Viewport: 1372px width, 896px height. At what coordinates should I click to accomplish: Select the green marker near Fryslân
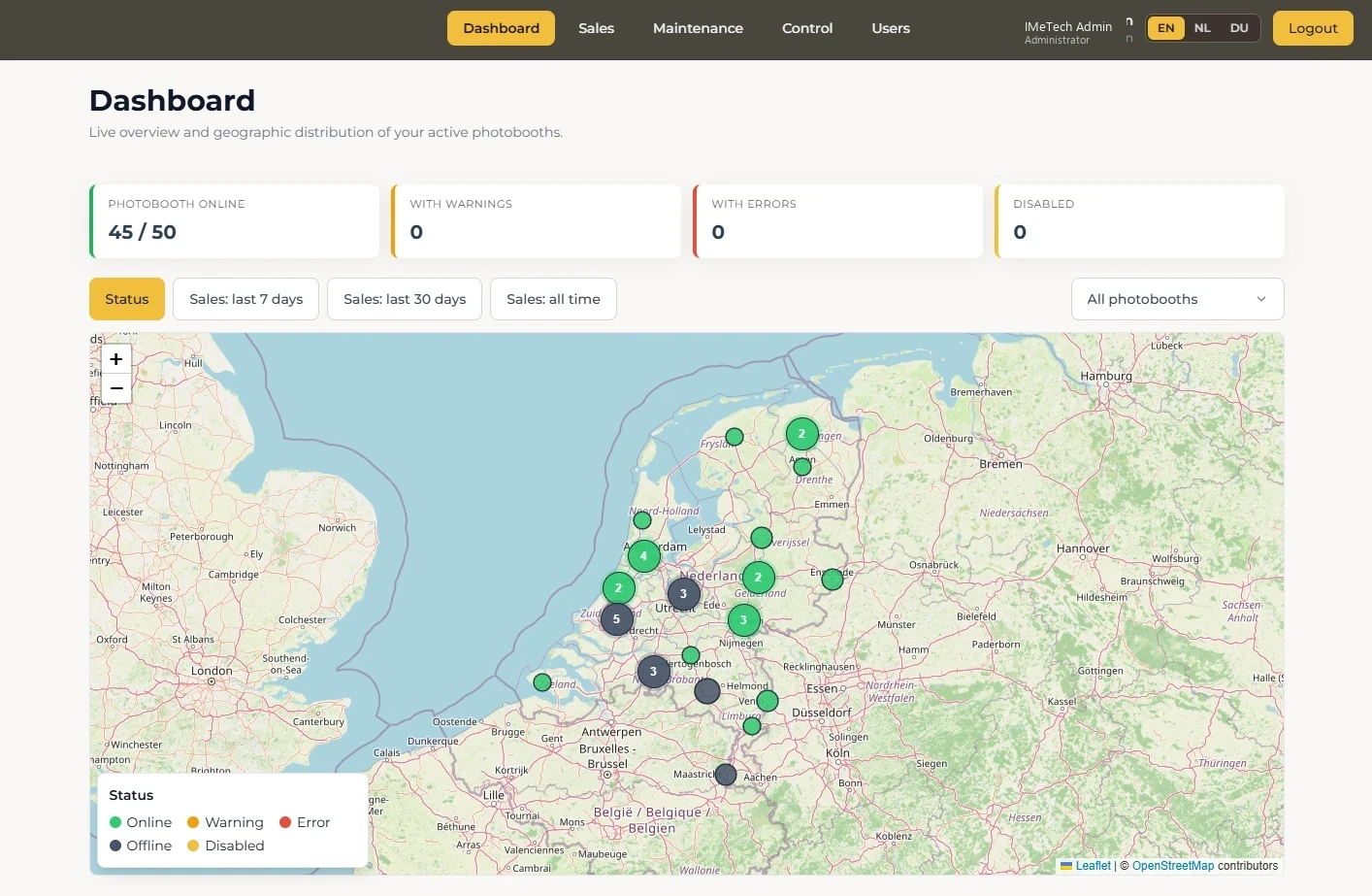click(735, 437)
